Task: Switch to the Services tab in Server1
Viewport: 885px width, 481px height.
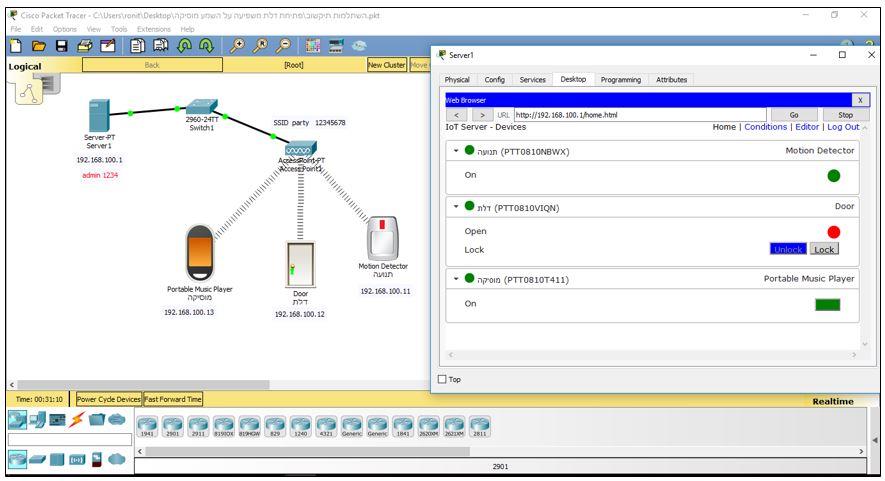Action: (533, 80)
